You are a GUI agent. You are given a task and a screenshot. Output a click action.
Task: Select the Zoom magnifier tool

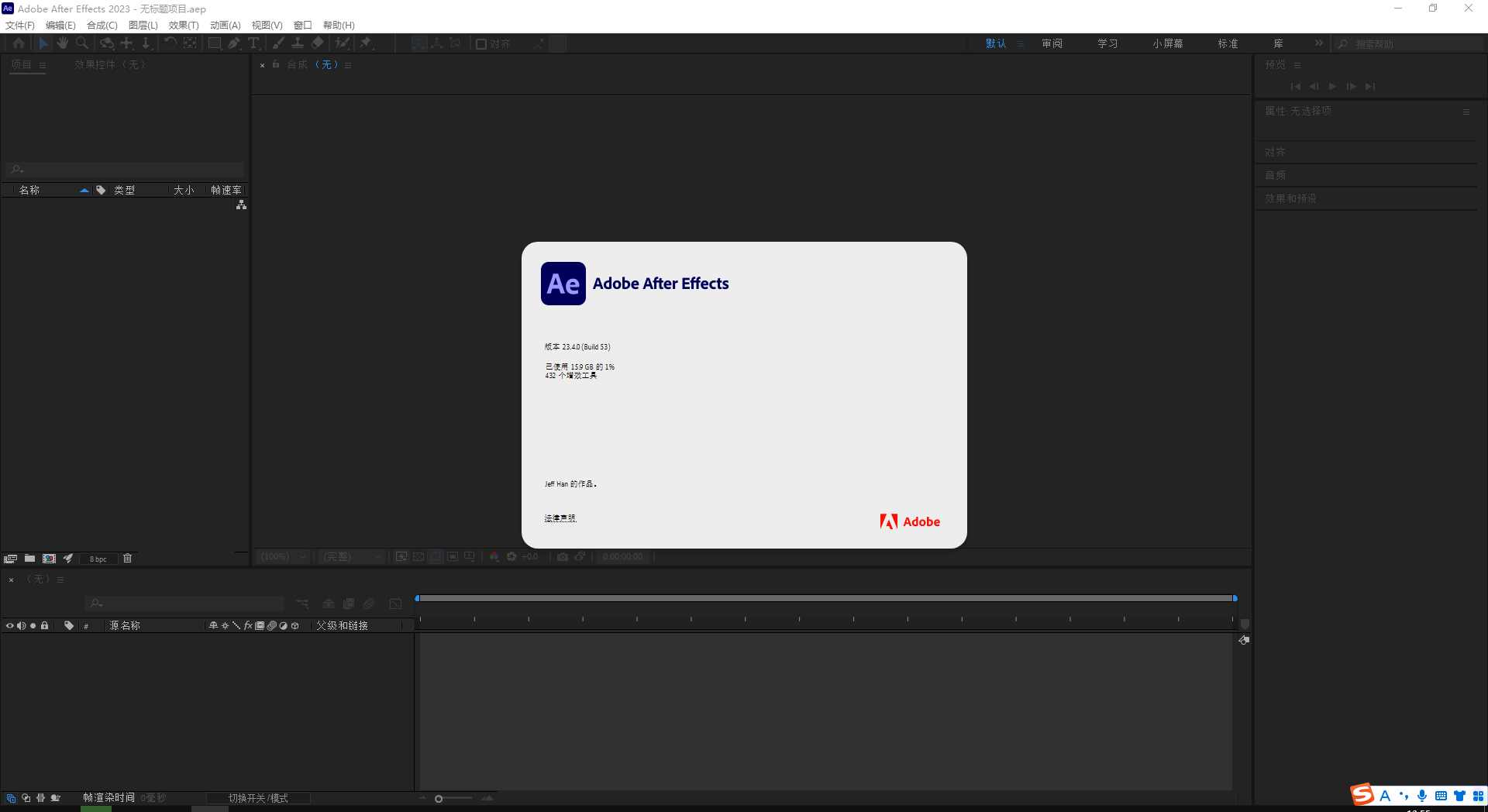(x=82, y=43)
